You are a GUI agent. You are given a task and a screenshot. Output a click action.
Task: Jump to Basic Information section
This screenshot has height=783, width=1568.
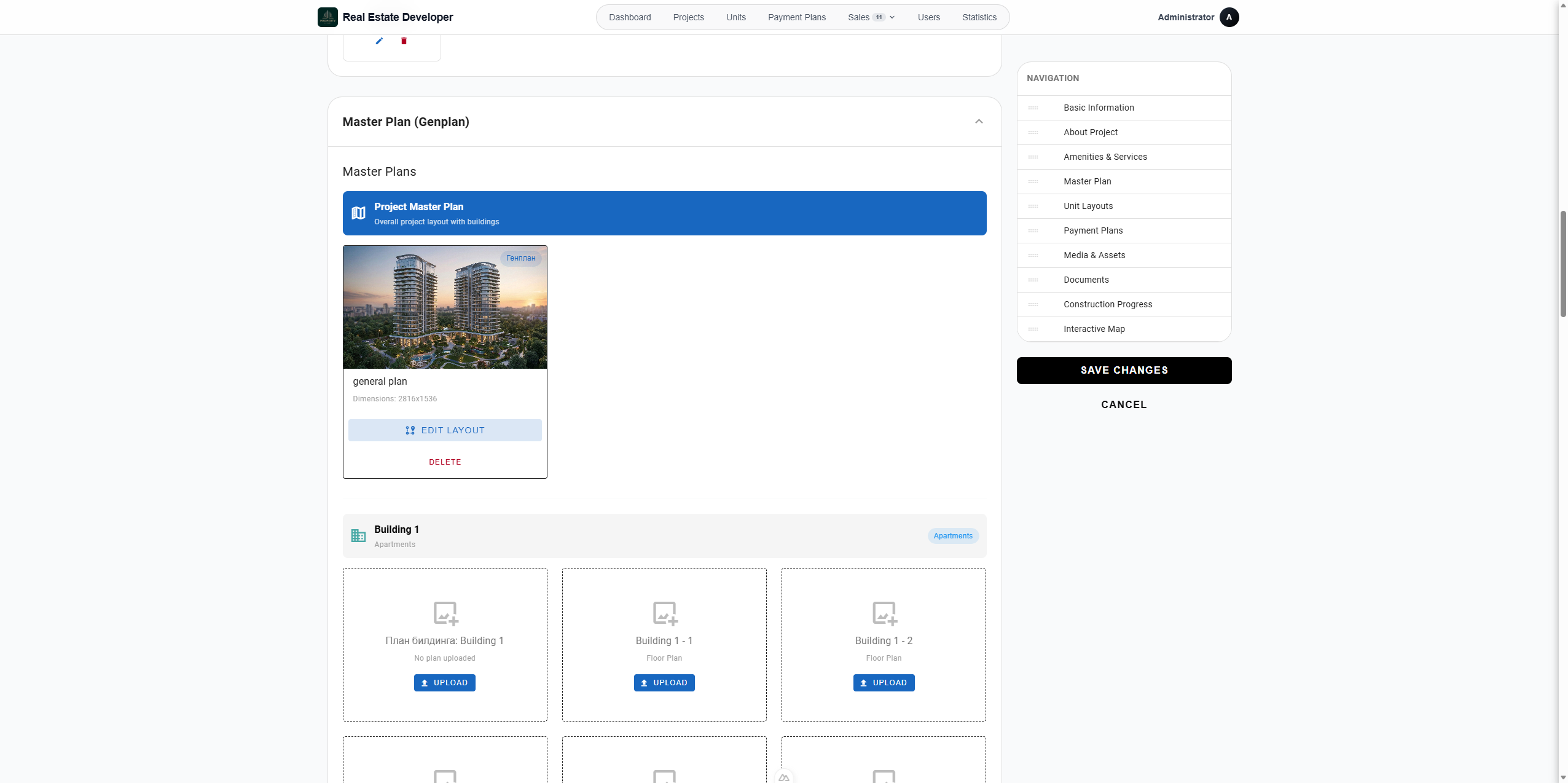coord(1124,108)
